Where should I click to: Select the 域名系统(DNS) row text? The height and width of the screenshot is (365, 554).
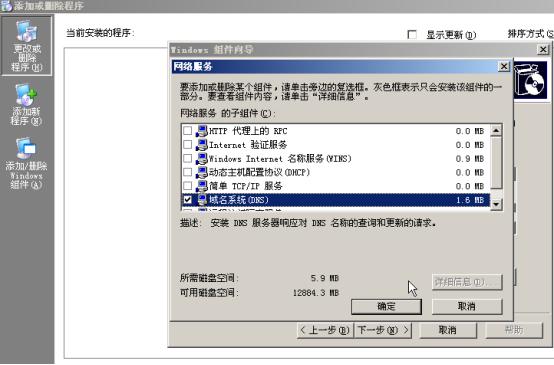click(238, 200)
